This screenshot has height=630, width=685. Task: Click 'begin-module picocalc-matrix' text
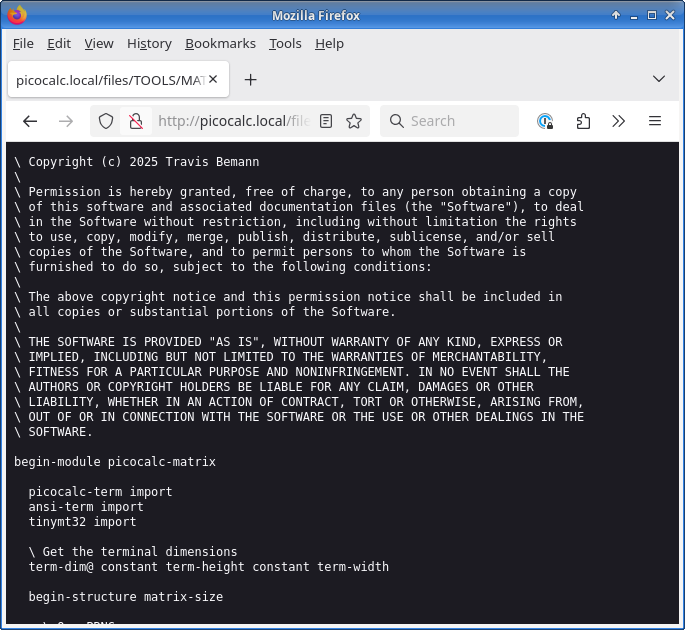(x=115, y=462)
